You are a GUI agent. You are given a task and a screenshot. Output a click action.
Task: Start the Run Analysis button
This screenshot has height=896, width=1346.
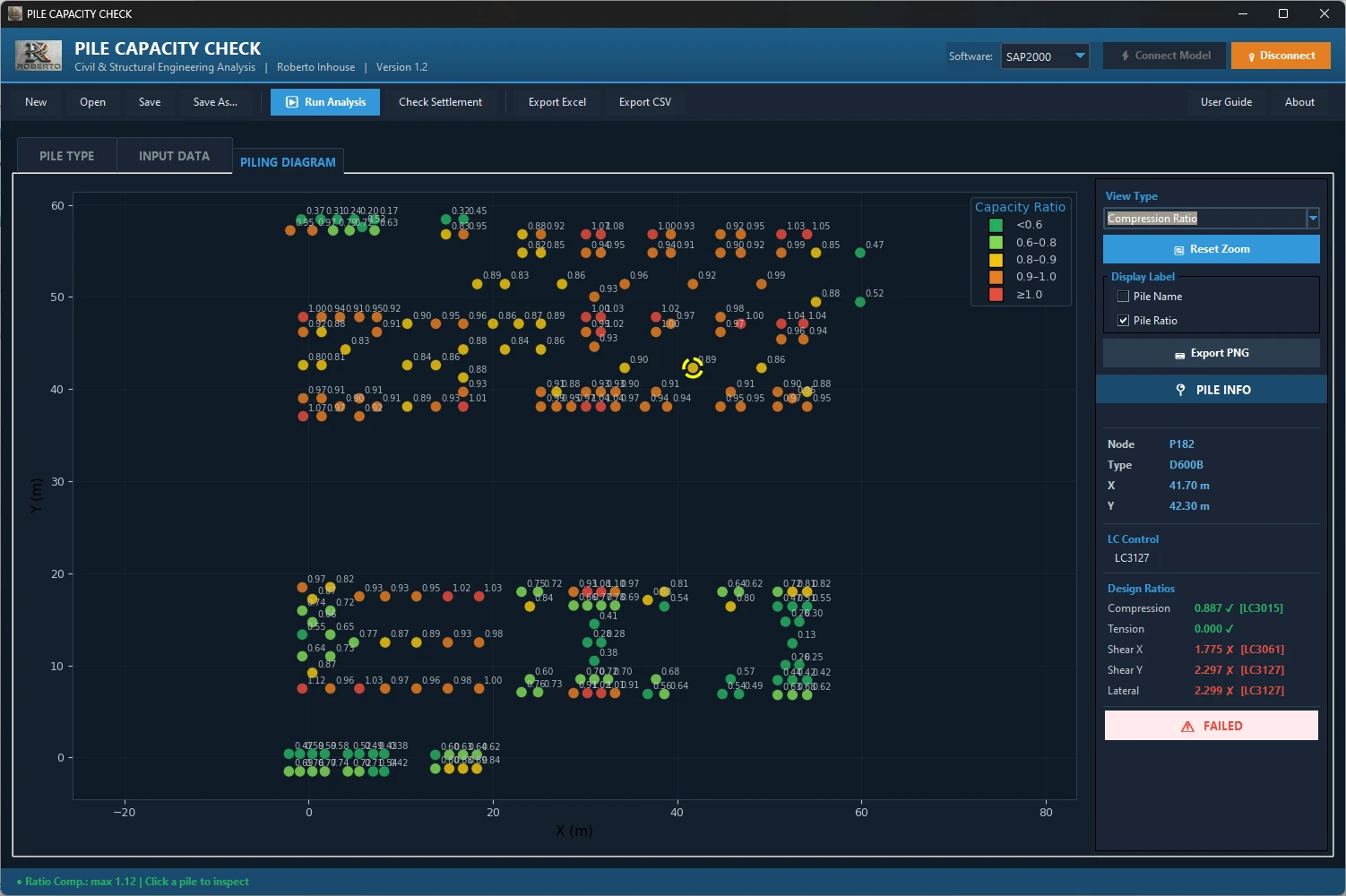click(325, 102)
